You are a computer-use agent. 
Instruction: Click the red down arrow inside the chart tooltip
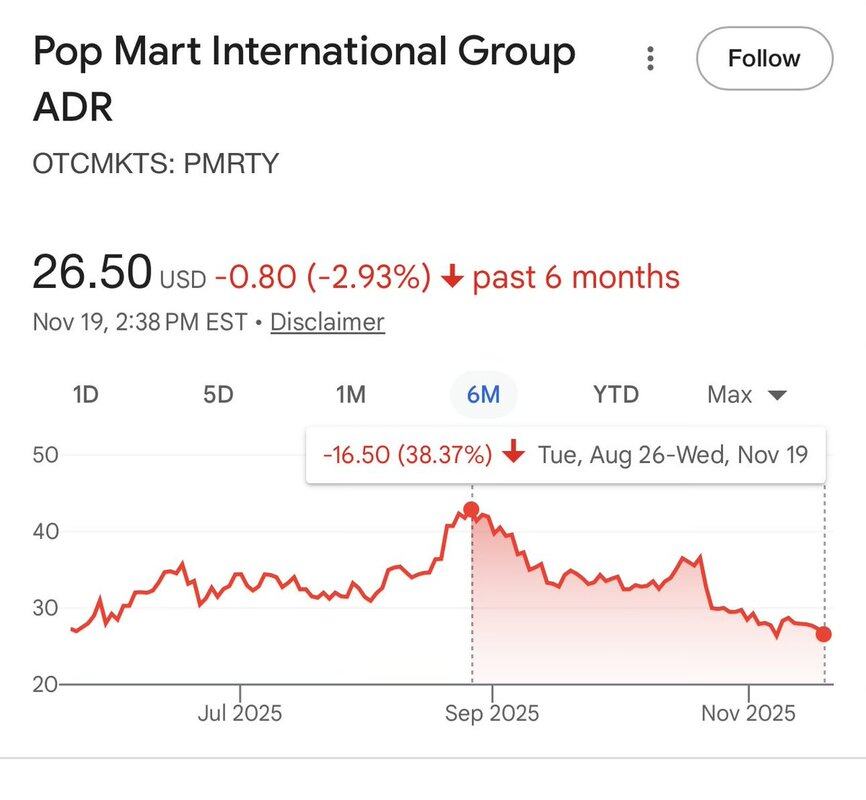[x=514, y=455]
